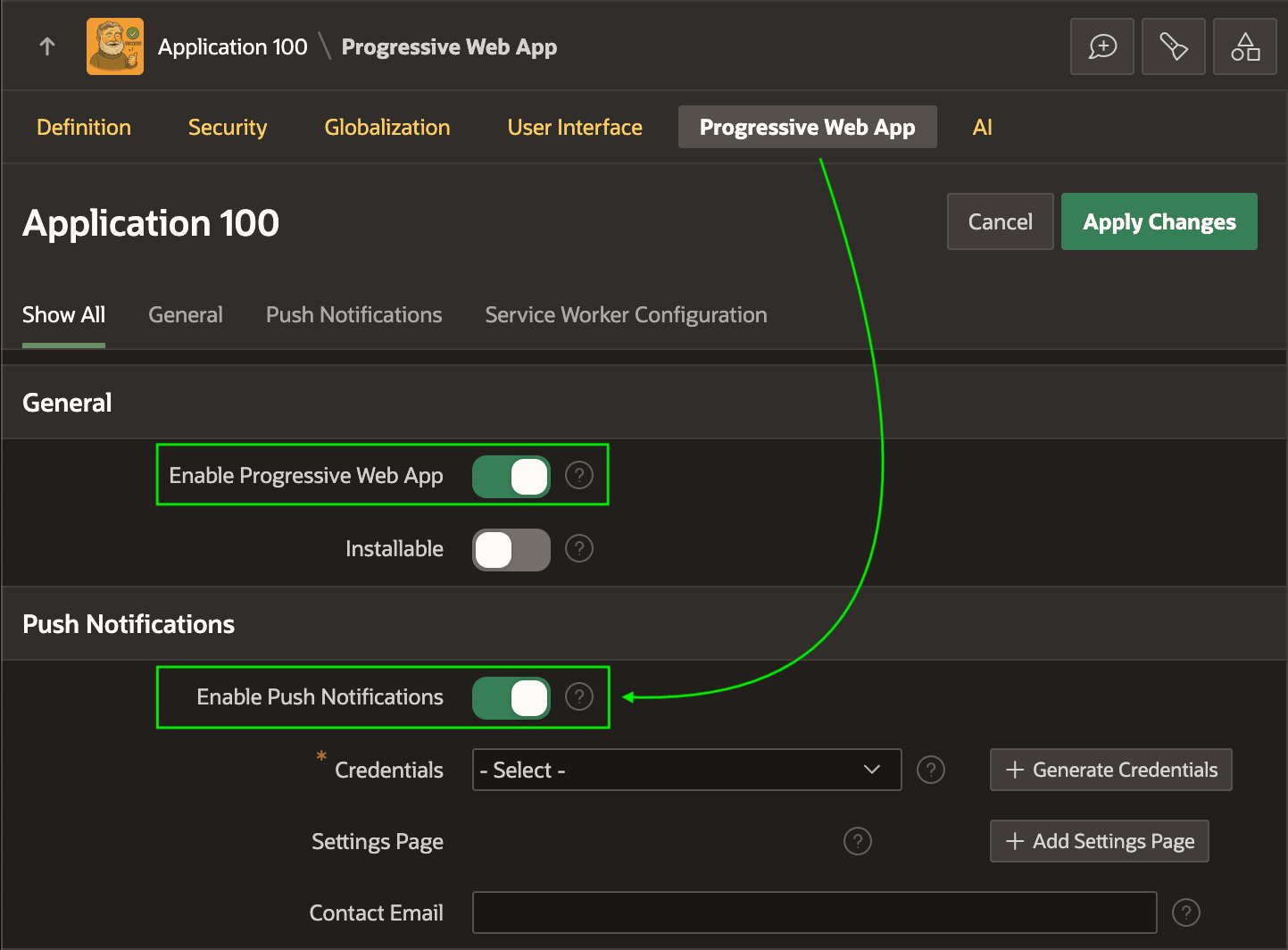Select the Push Notifications sub-tab
The width and height of the screenshot is (1288, 950).
pos(354,315)
